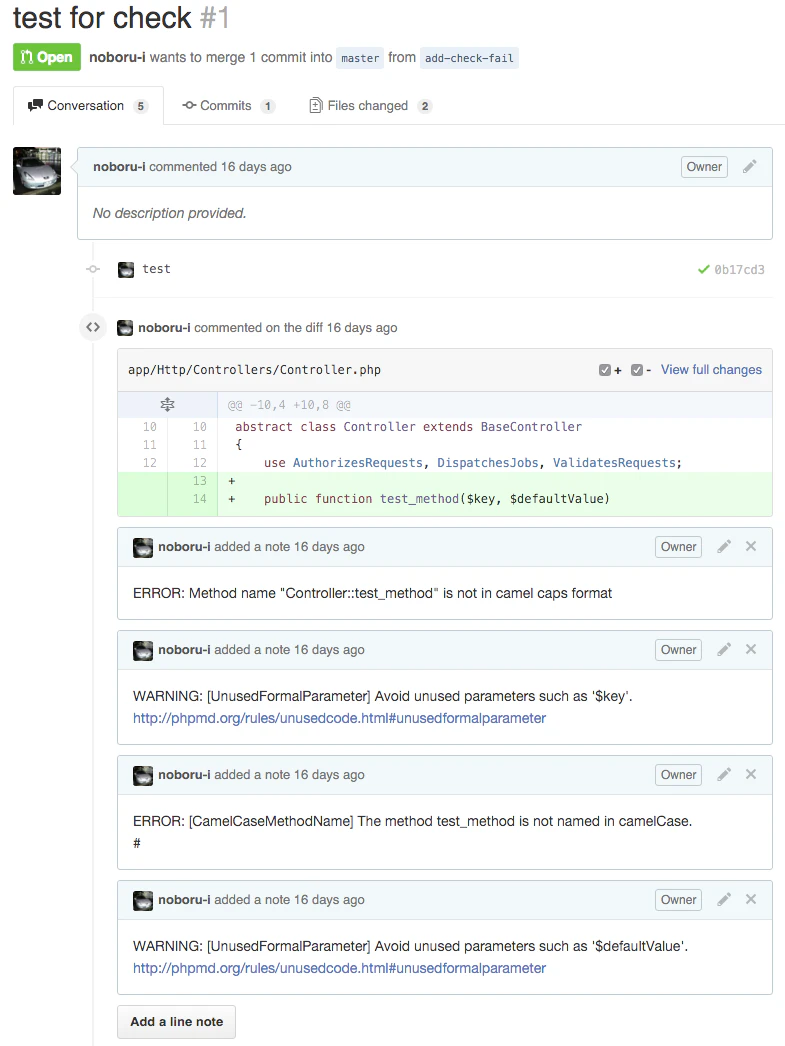Screen dimensions: 785x1046
Task: Open the Conversation tab
Action: 88,105
